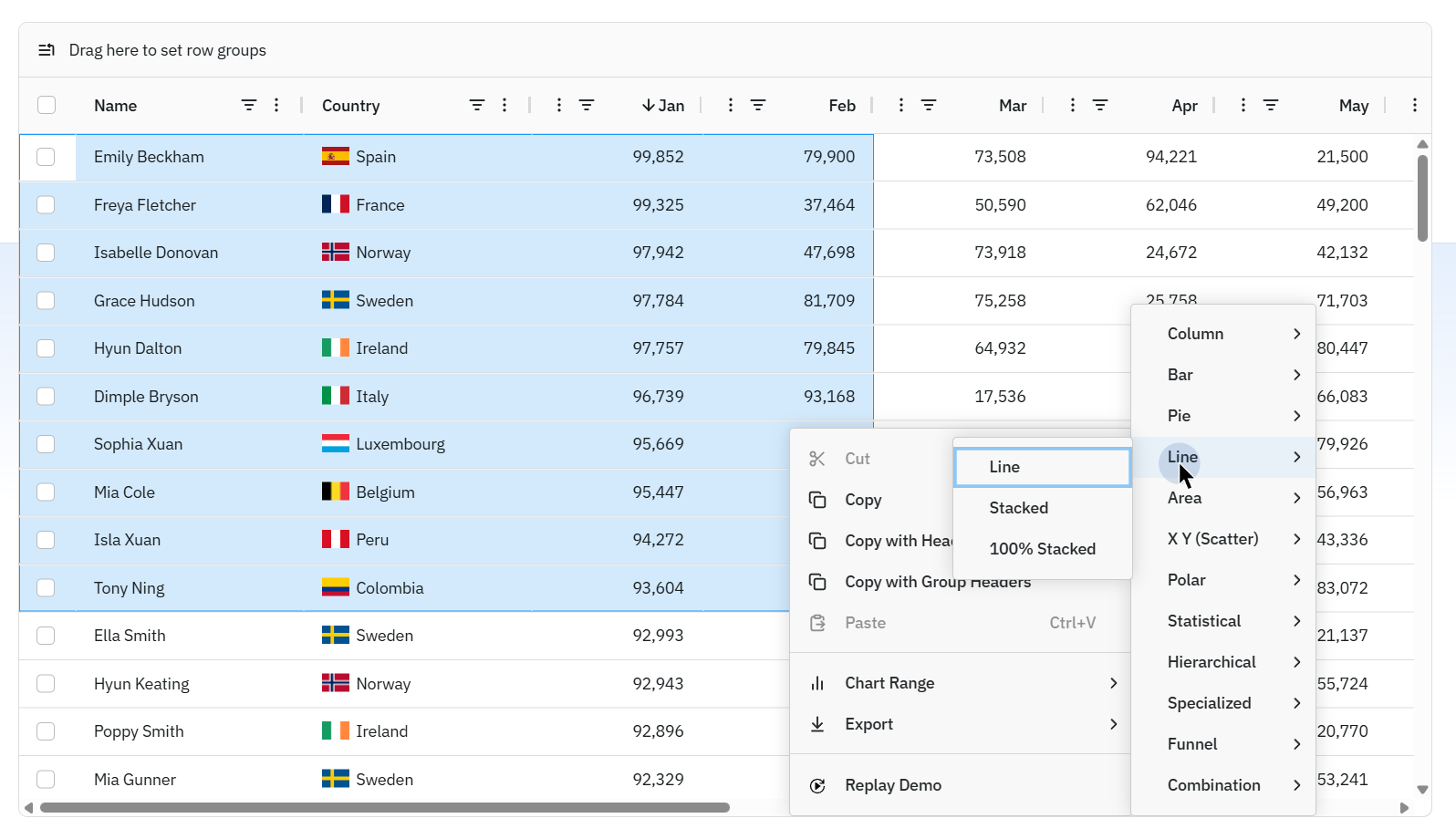This screenshot has width=1456, height=839.
Task: Open the Country column three-dot menu
Action: tap(504, 106)
